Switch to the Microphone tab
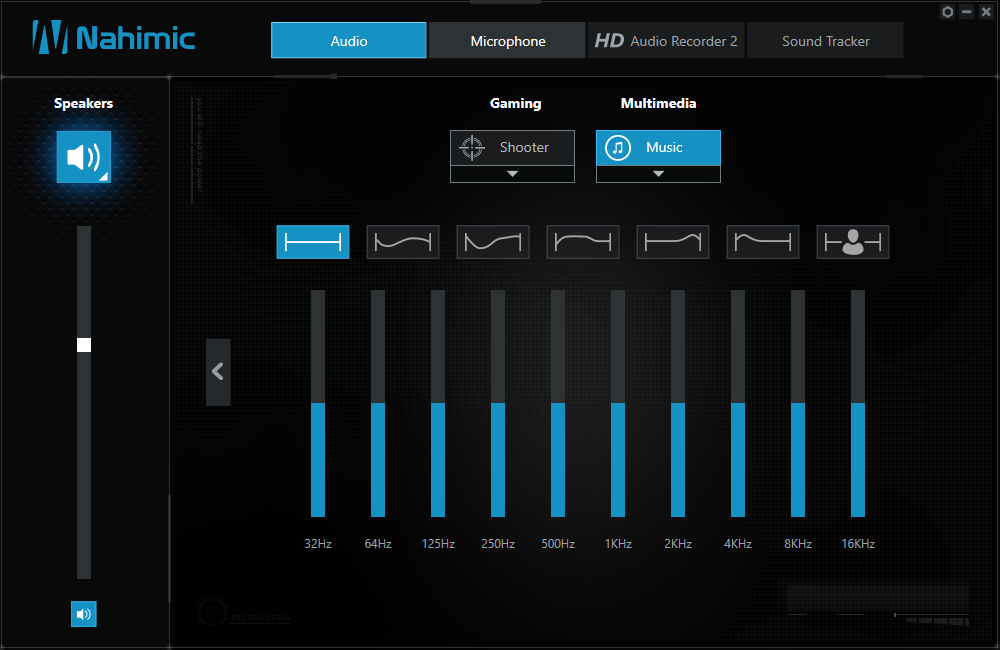Viewport: 1000px width, 650px height. 508,41
